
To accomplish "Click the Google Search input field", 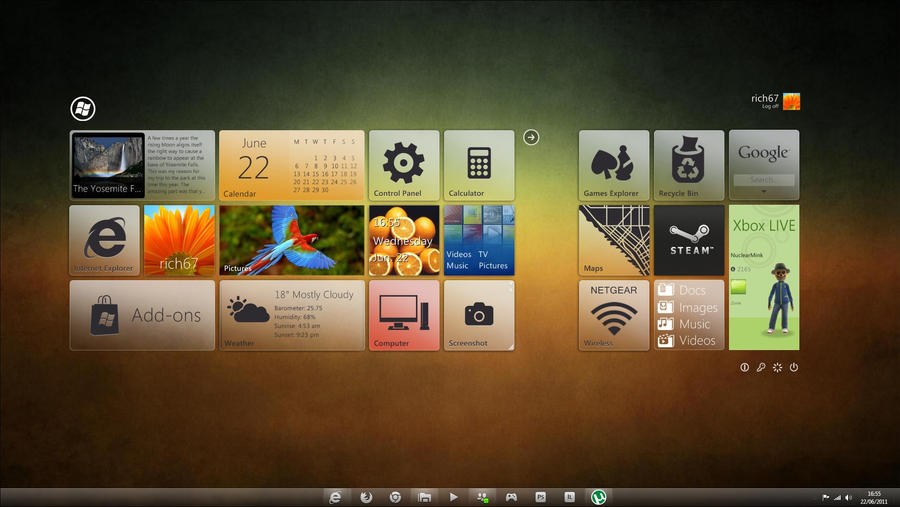I will pos(764,180).
